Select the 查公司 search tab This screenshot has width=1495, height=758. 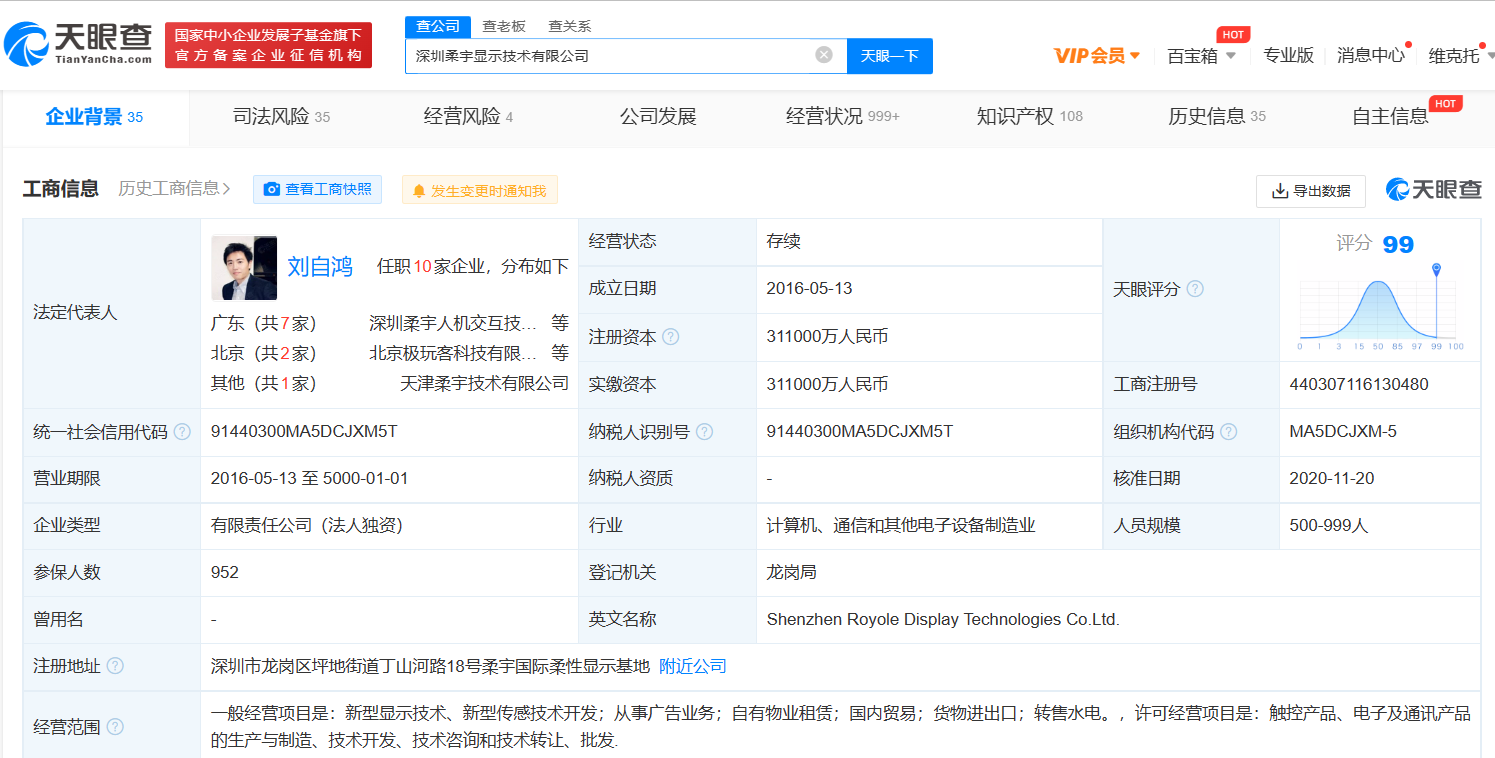(x=438, y=26)
